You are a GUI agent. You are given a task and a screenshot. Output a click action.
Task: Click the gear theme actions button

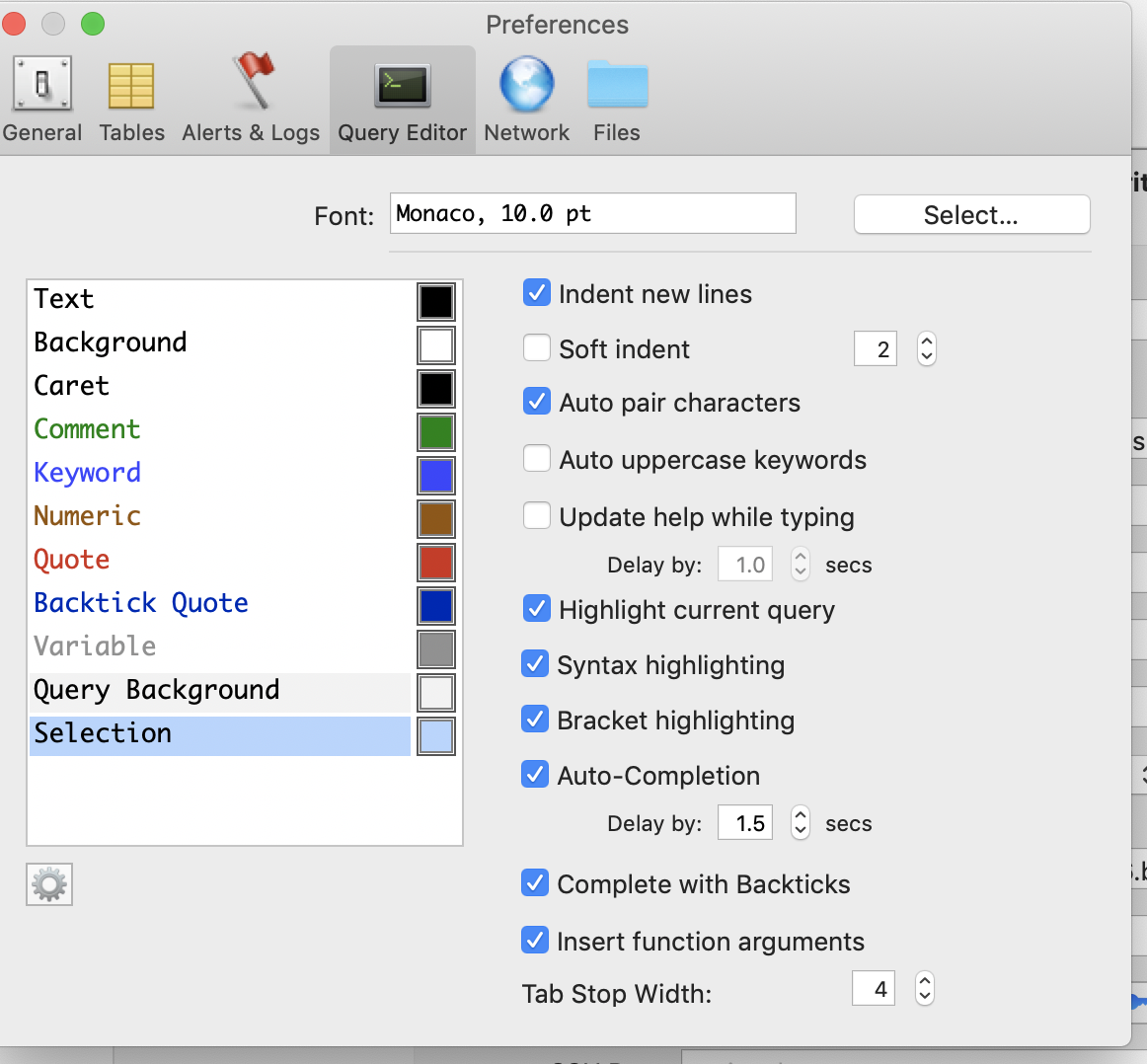(49, 884)
